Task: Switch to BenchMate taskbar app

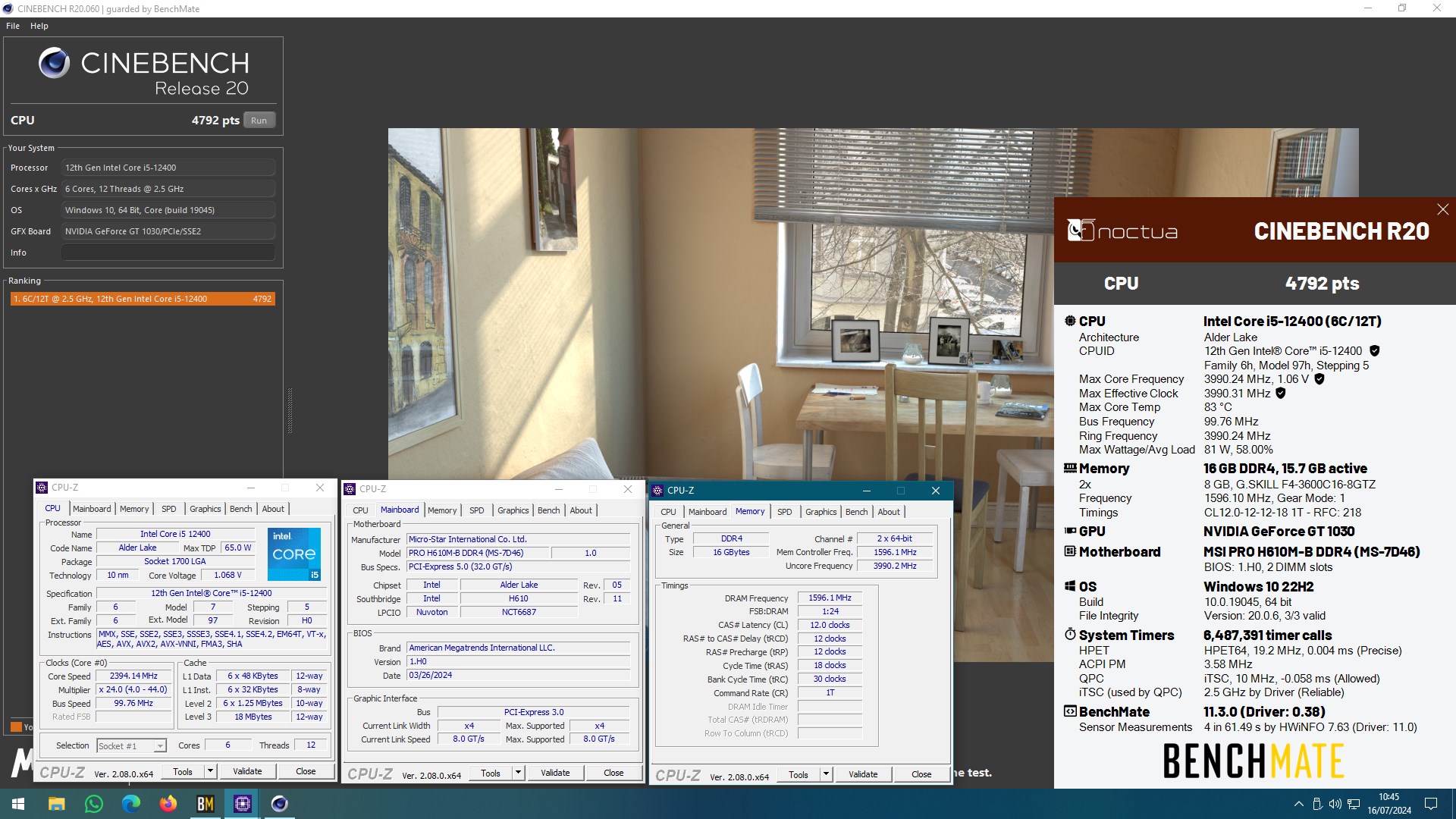Action: click(206, 804)
